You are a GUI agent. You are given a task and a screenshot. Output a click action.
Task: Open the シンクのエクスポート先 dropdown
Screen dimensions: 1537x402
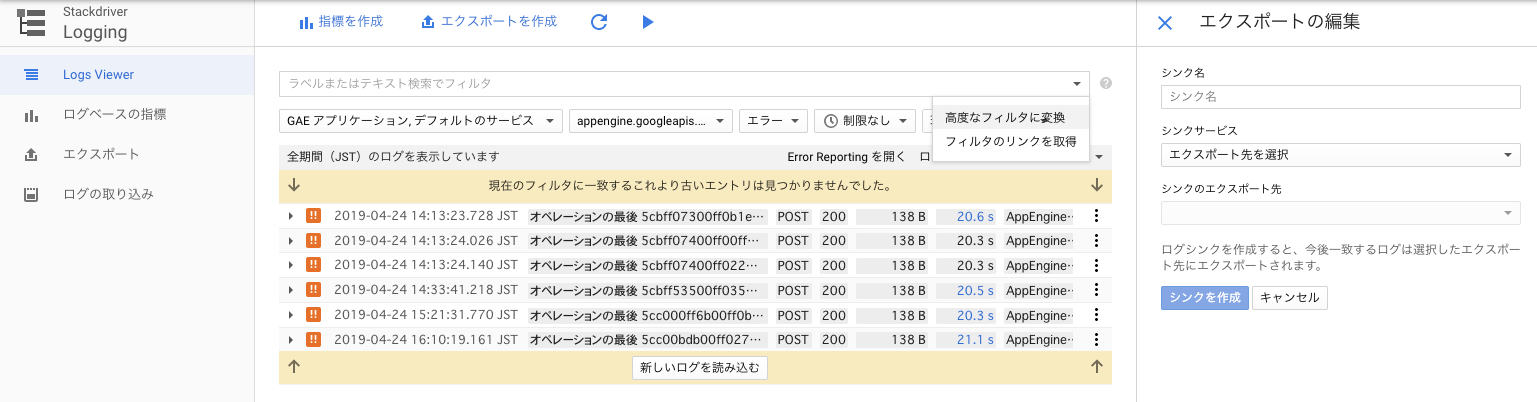pos(1341,214)
